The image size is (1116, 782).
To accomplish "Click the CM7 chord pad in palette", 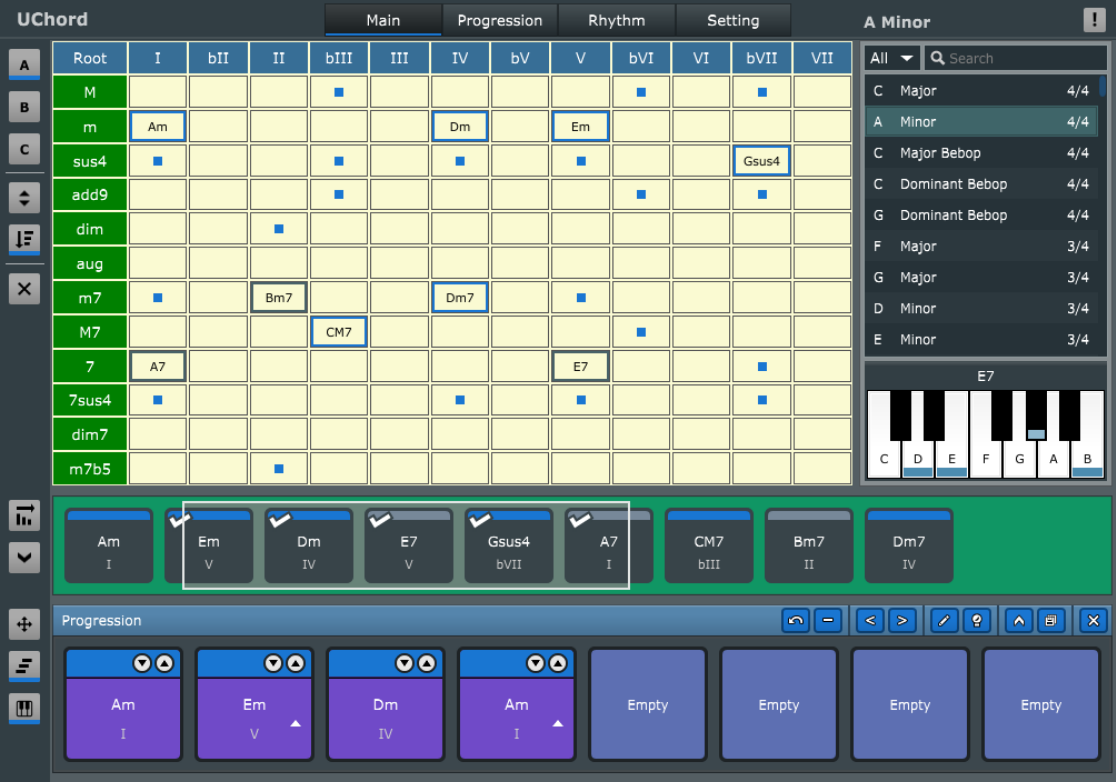I will 709,546.
